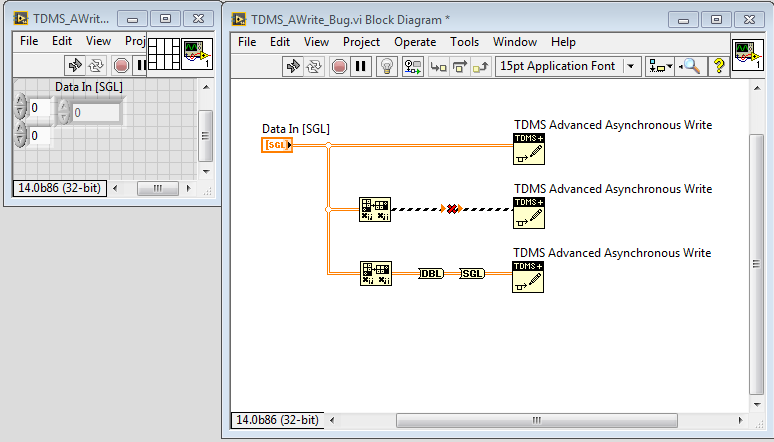Select the To SGL conversion node
Image resolution: width=774 pixels, height=442 pixels.
click(472, 273)
